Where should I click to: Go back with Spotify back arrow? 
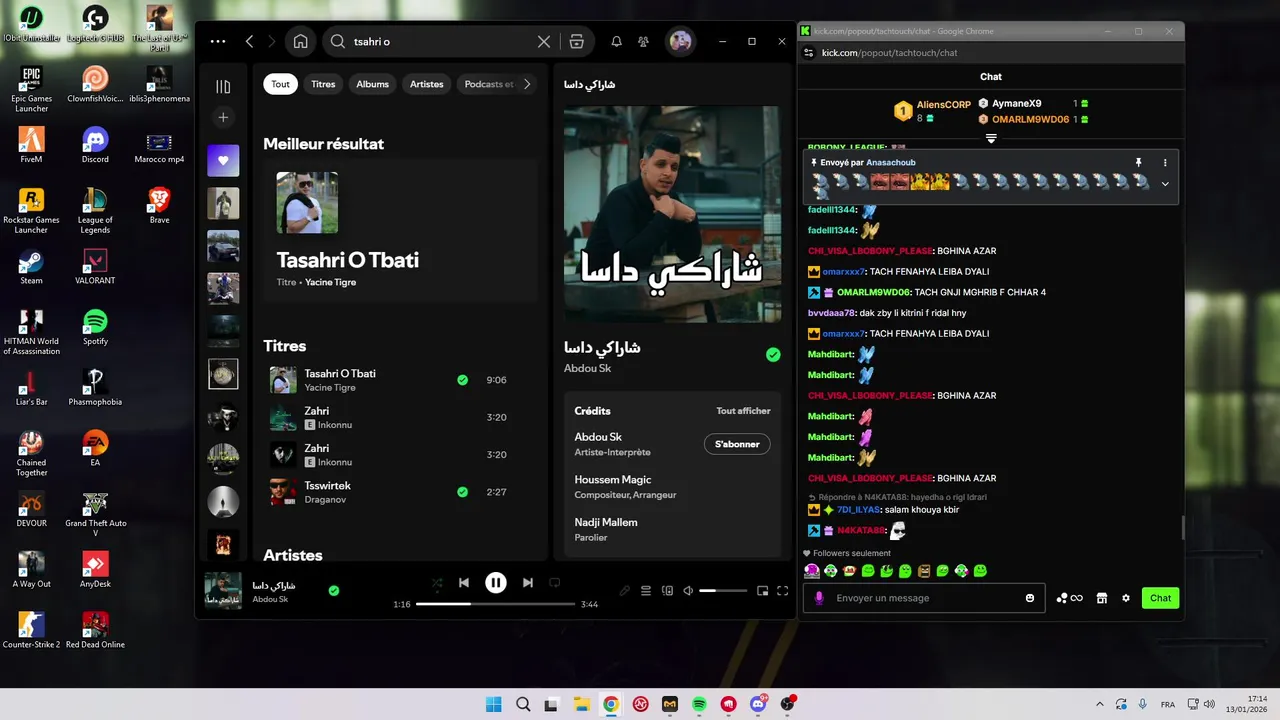click(x=250, y=41)
